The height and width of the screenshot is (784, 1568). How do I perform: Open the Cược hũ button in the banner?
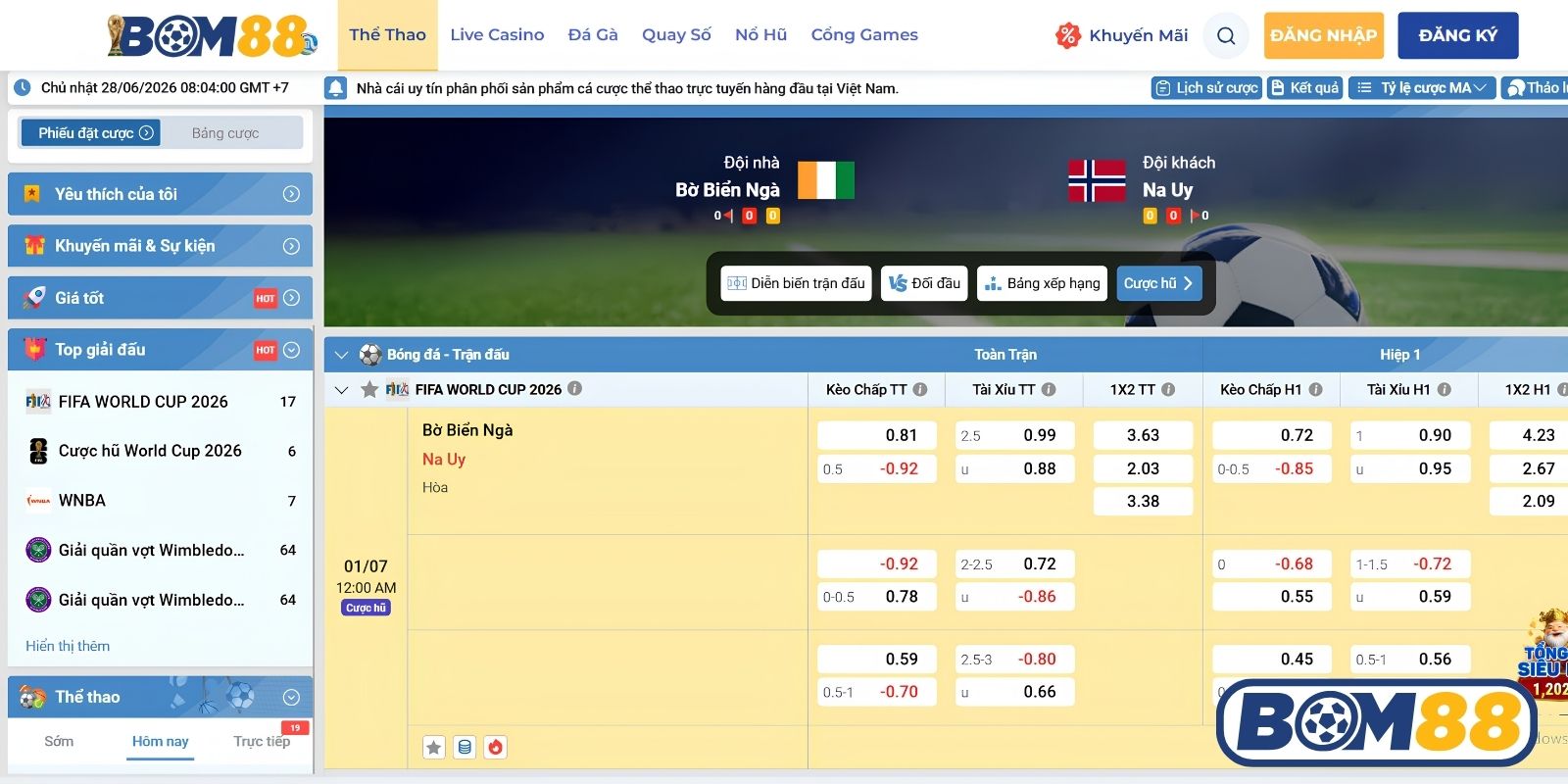tap(1158, 283)
